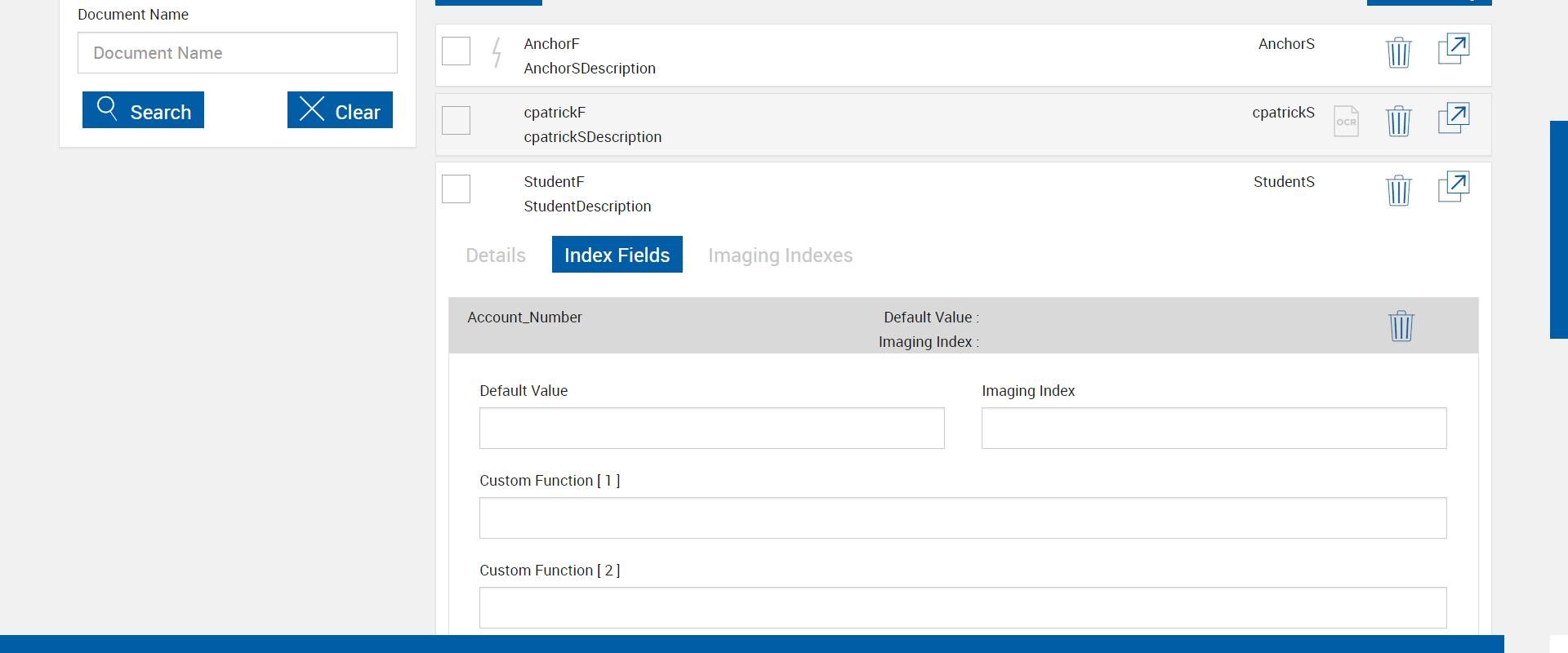The width and height of the screenshot is (1568, 653).
Task: Switch to the Imaging Indexes tab
Action: pyautogui.click(x=780, y=255)
